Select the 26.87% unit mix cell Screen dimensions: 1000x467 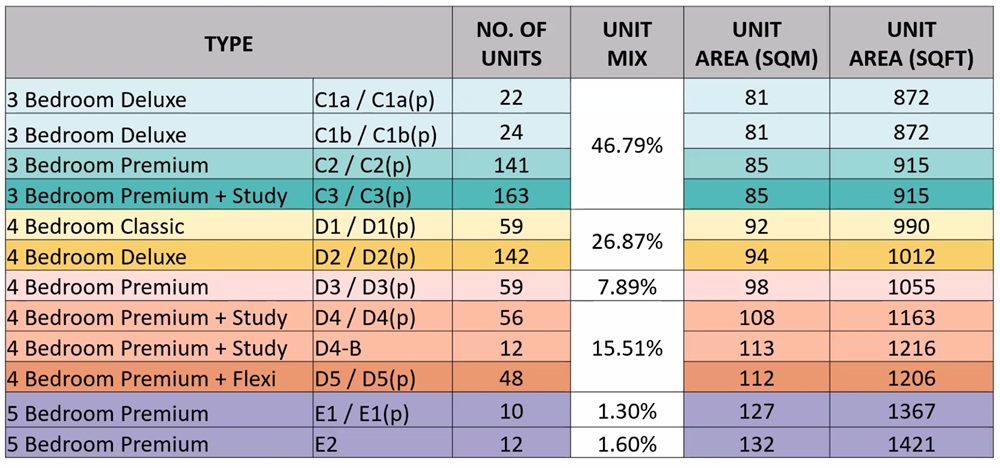[627, 241]
